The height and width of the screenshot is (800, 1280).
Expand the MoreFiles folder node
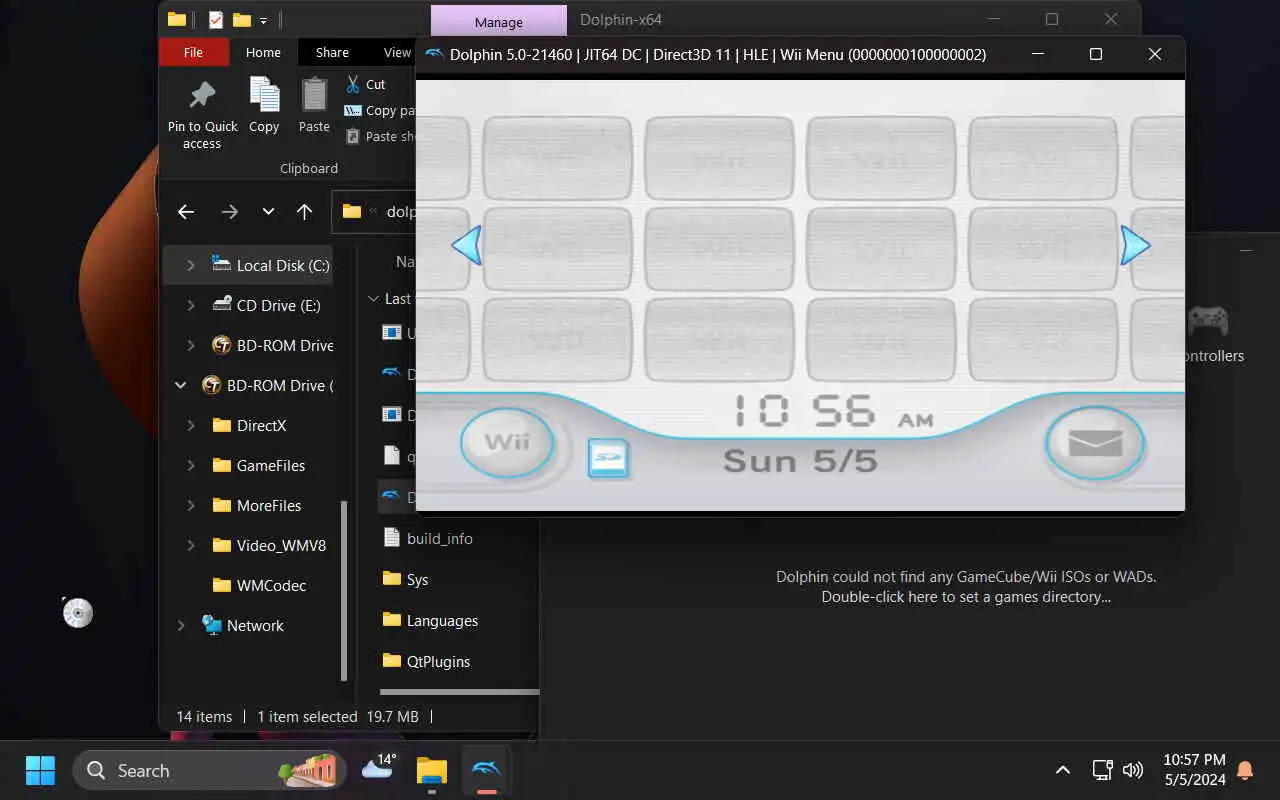coord(191,505)
